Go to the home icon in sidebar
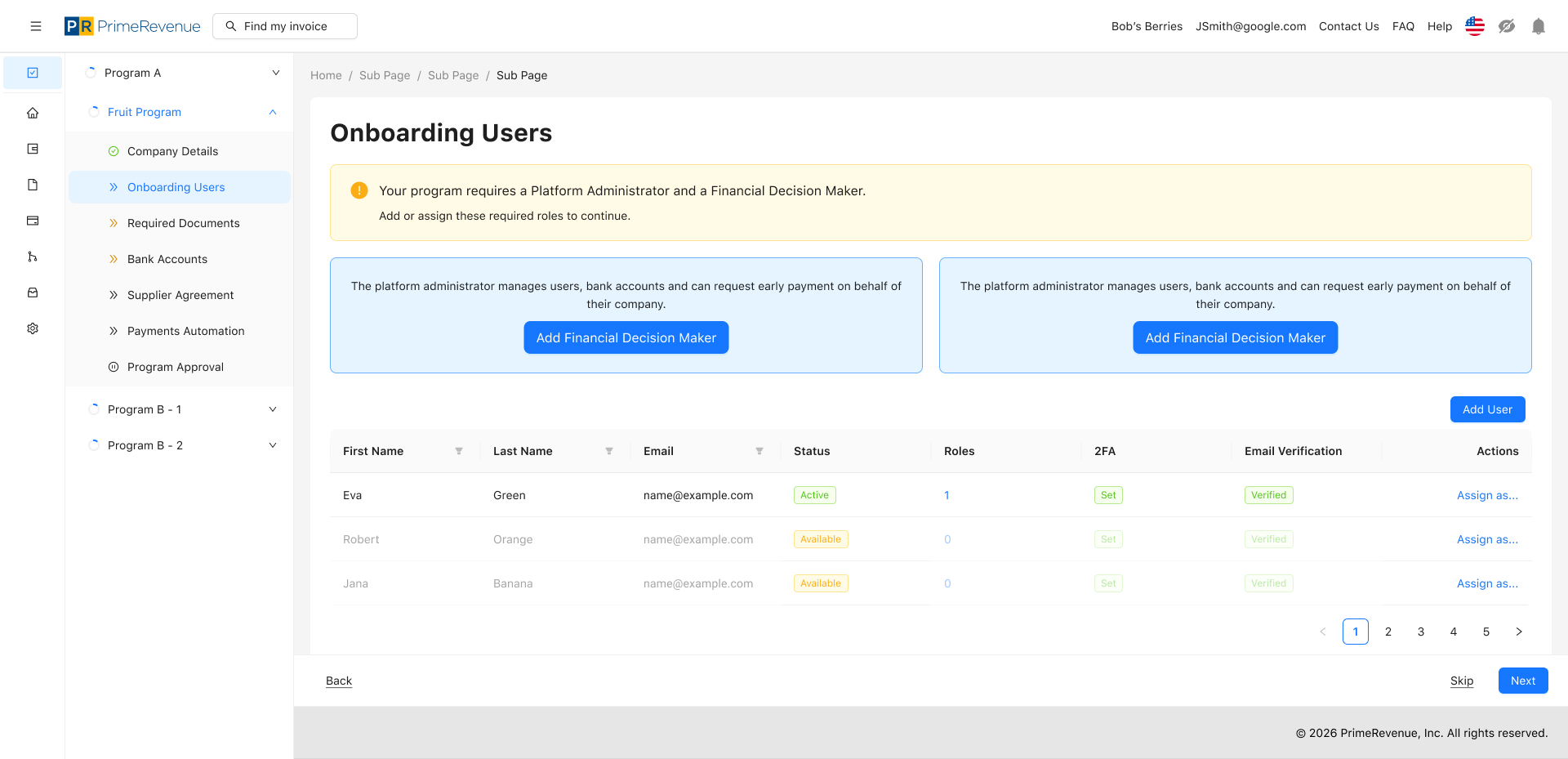 point(33,113)
